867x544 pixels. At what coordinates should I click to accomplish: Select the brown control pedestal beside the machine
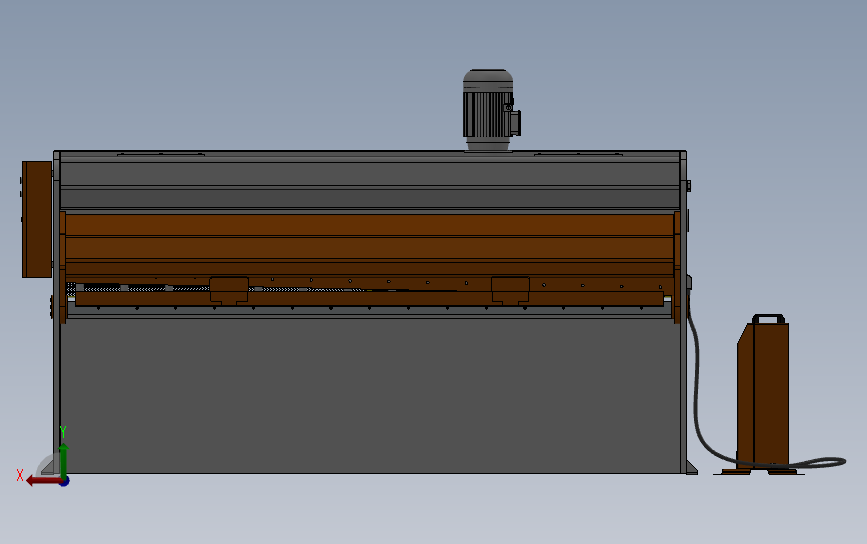(x=763, y=397)
